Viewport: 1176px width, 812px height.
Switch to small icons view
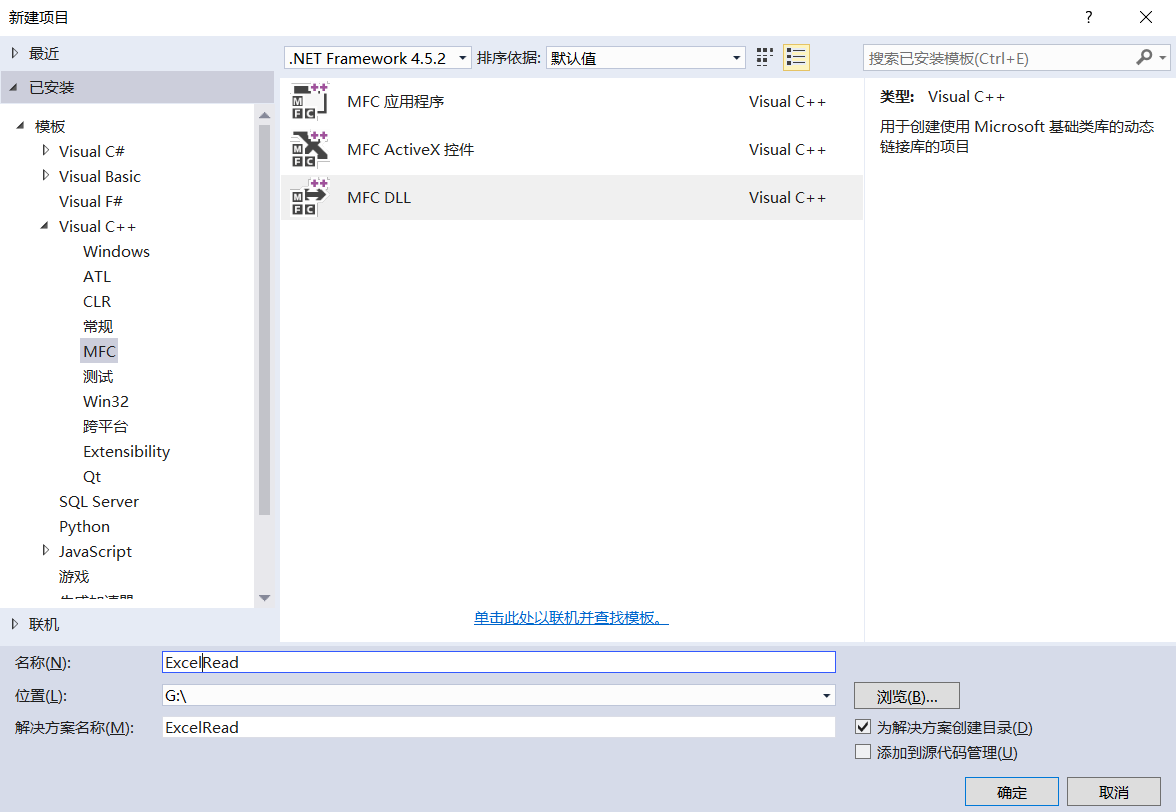point(764,58)
